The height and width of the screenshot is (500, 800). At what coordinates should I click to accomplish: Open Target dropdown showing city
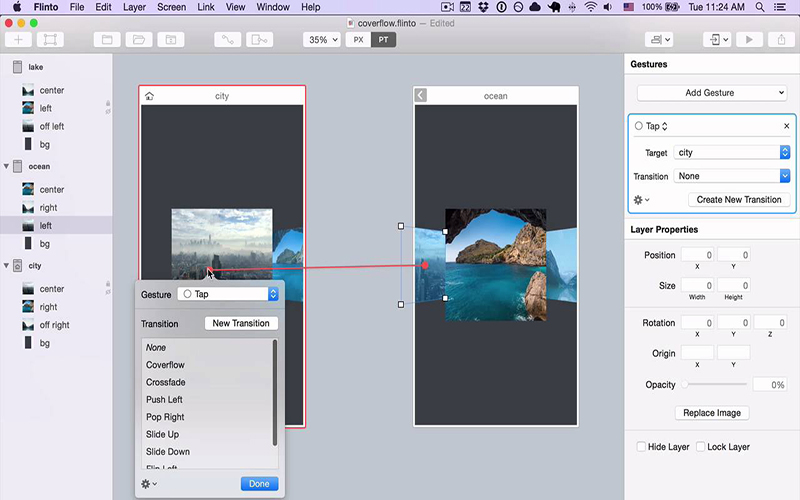(732, 153)
